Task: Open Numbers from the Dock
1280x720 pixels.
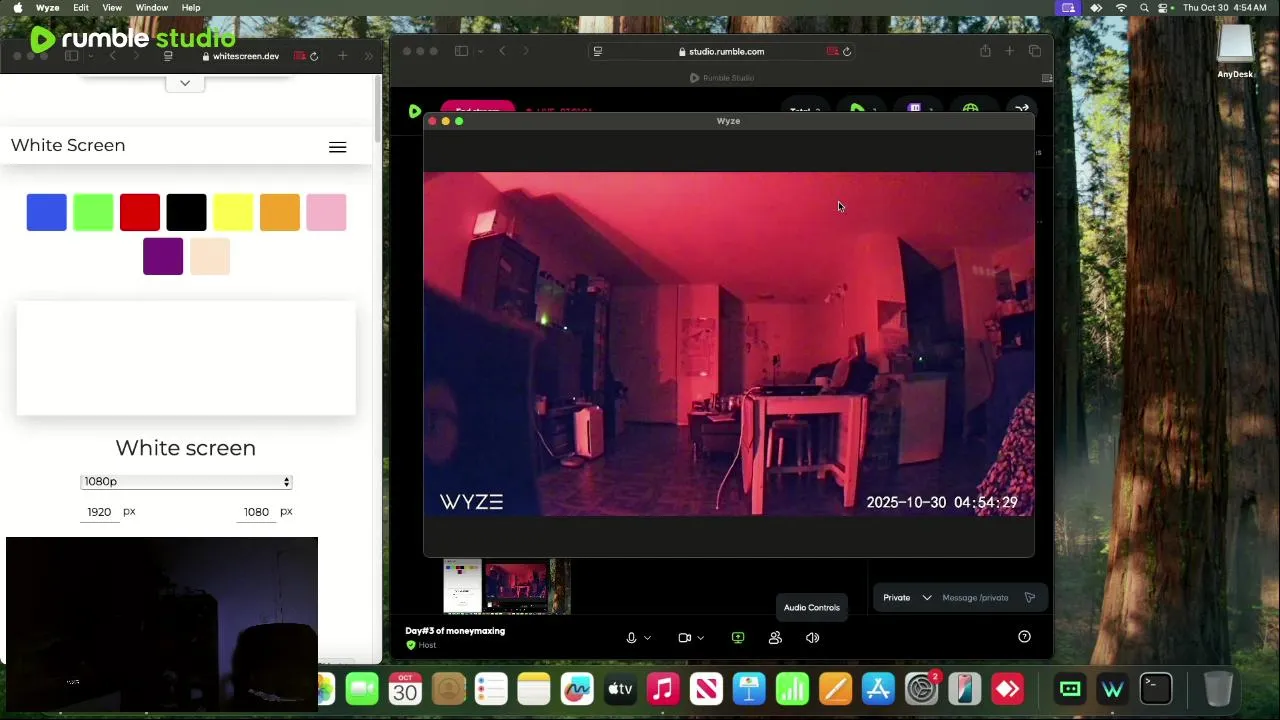Action: (x=792, y=689)
